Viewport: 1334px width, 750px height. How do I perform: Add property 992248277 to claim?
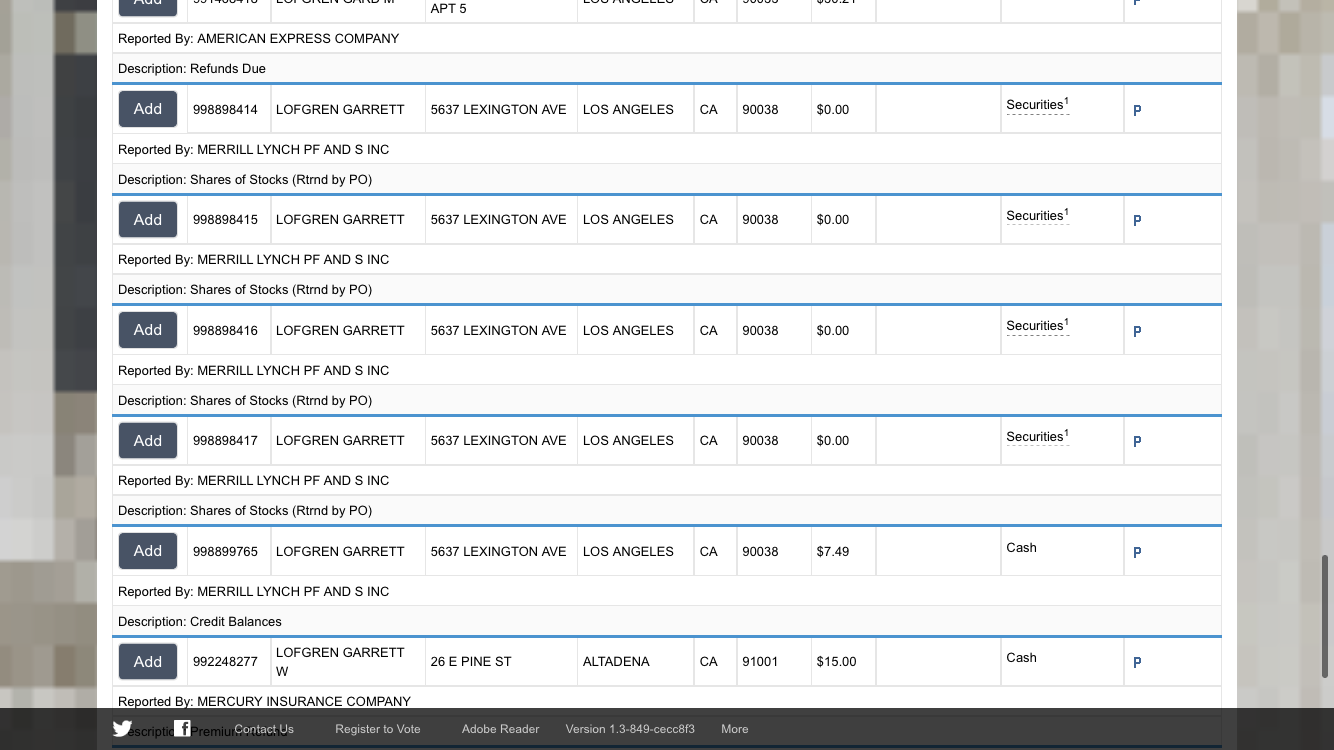148,661
